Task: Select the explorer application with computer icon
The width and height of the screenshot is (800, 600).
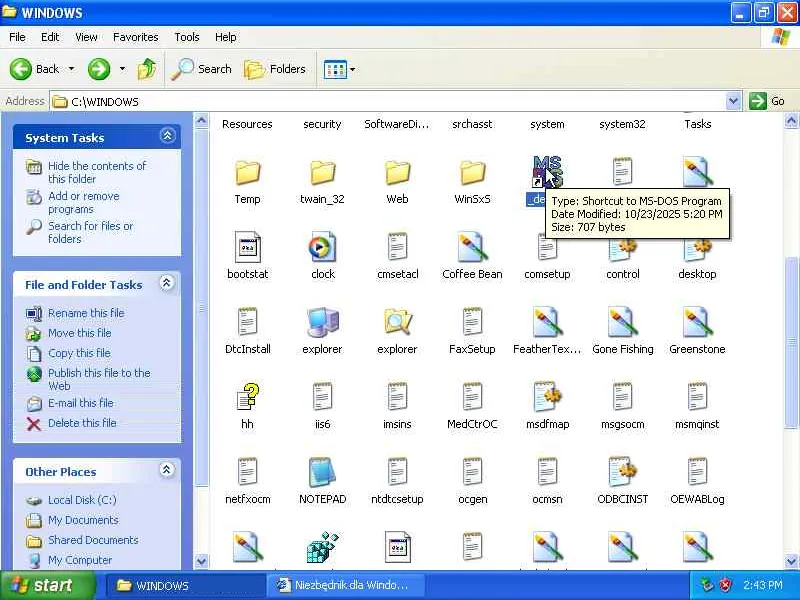Action: tap(322, 322)
